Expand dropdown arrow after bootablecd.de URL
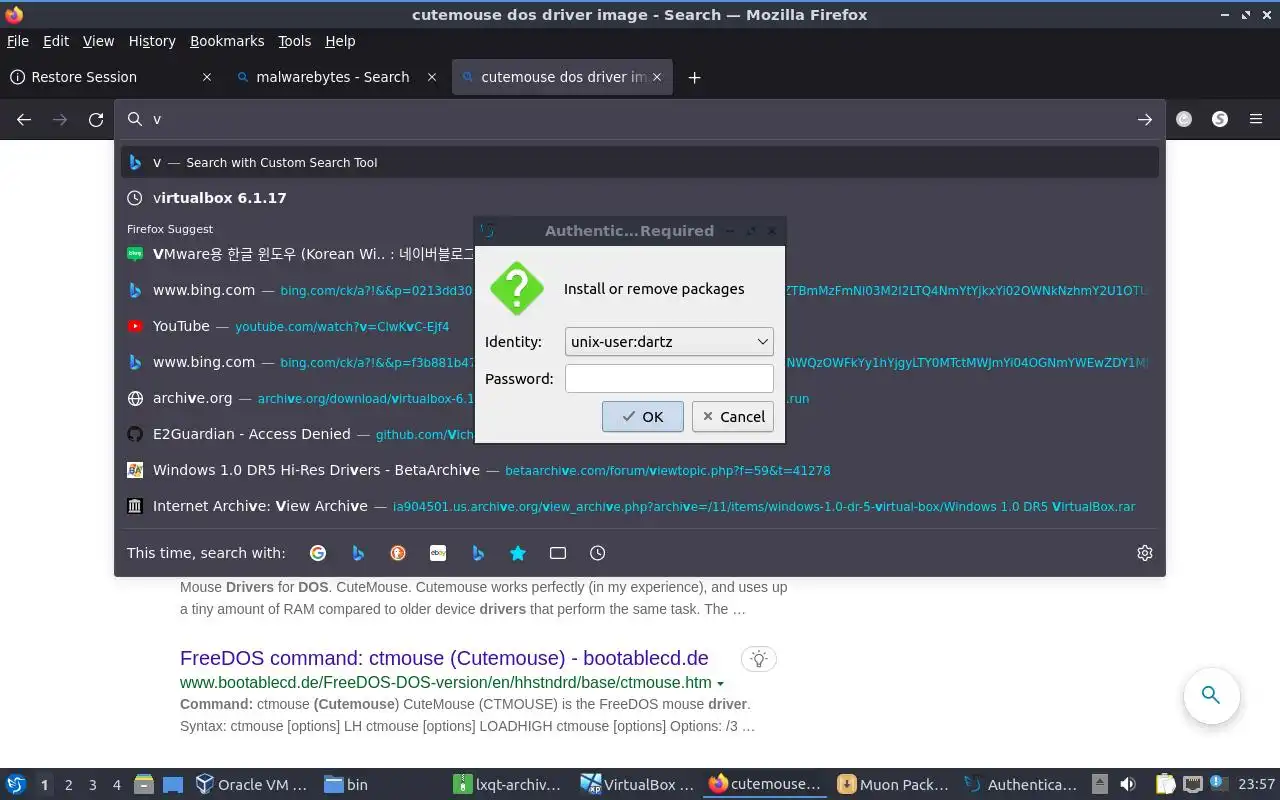This screenshot has width=1280, height=800. (720, 683)
